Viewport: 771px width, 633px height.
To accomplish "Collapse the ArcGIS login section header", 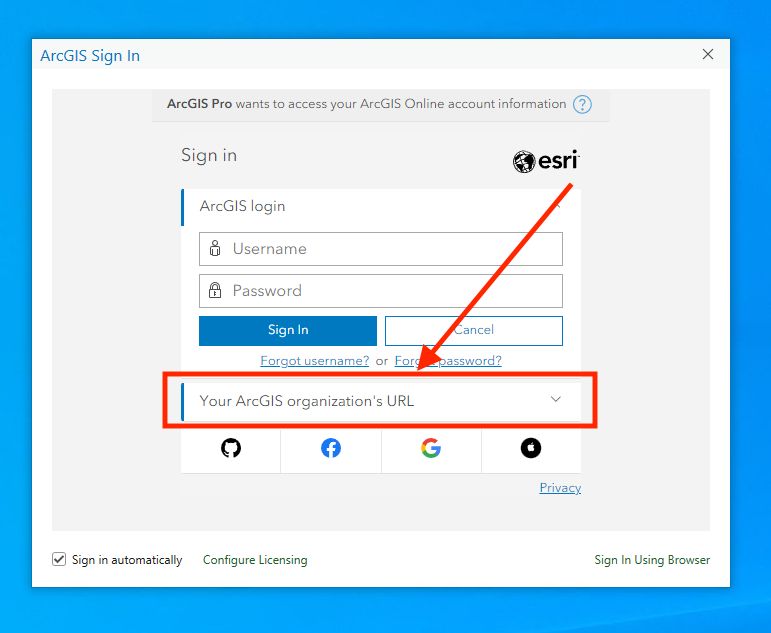I will tap(381, 206).
